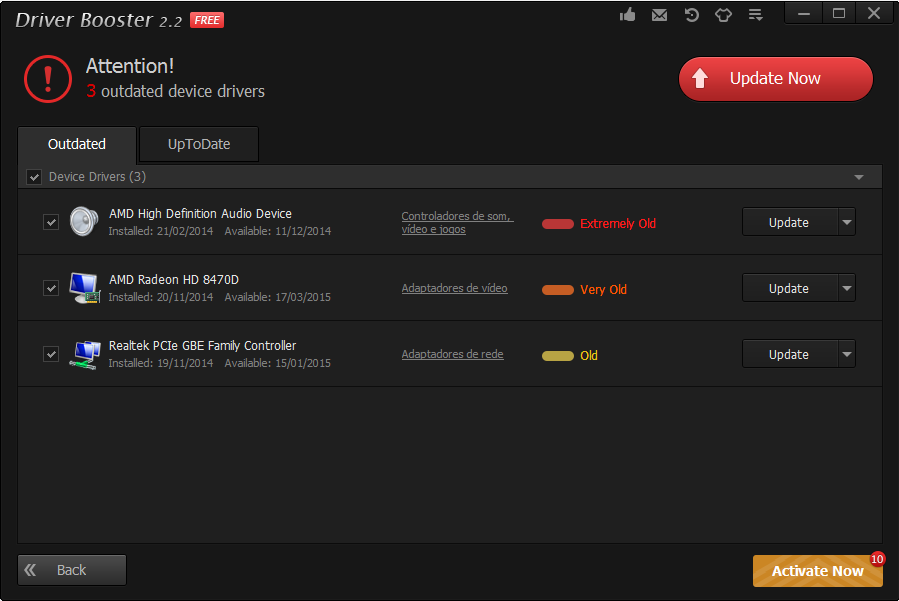Open the main menu lines icon

click(756, 15)
